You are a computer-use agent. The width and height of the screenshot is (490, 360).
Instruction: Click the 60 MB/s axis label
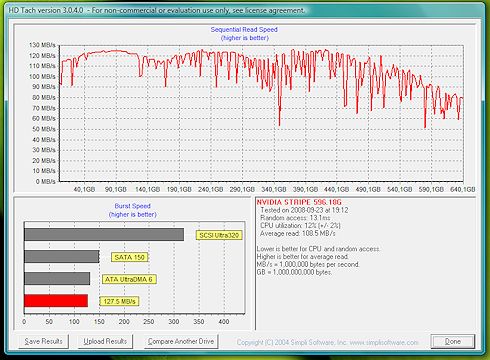pyautogui.click(x=44, y=119)
